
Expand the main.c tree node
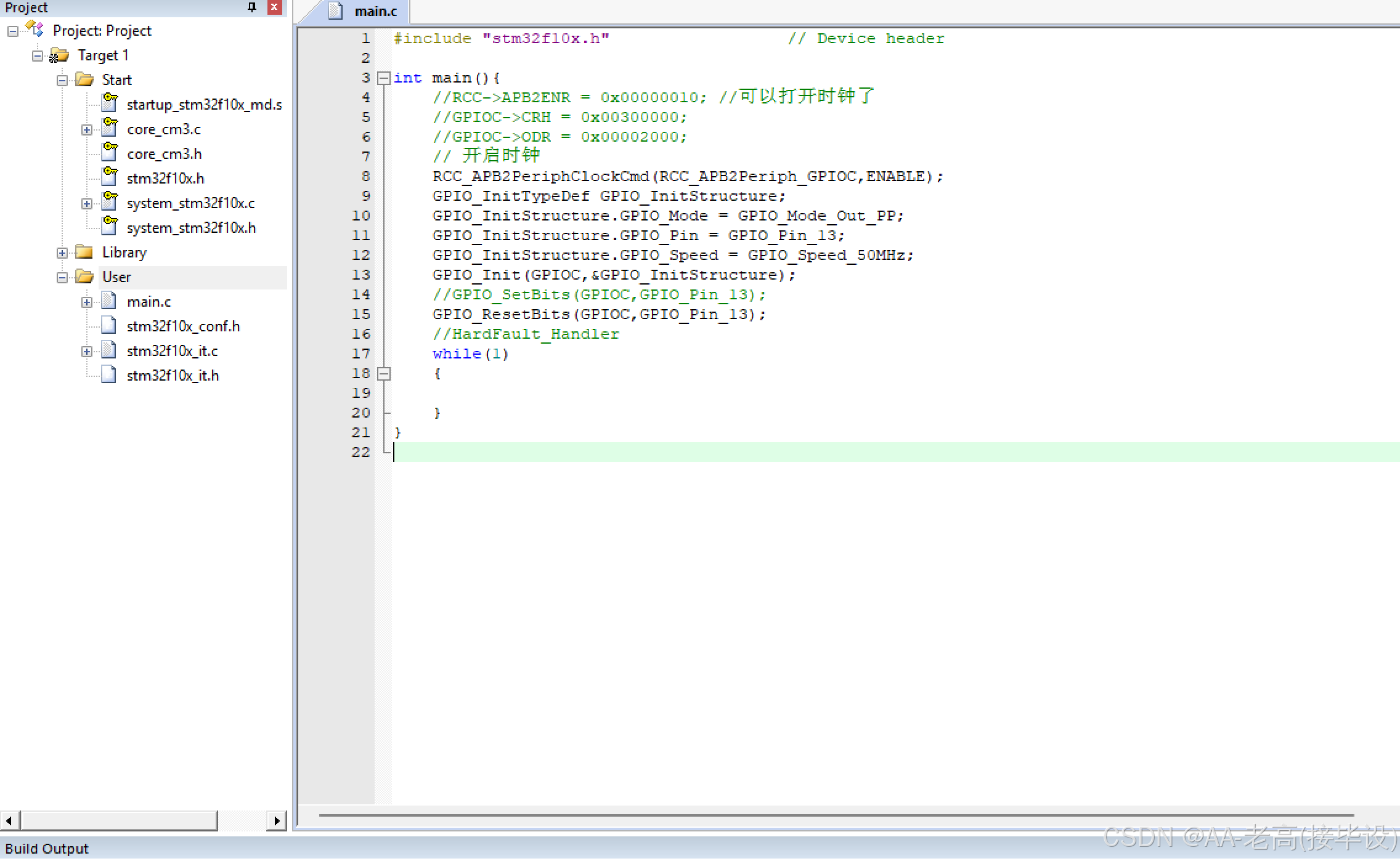(87, 302)
